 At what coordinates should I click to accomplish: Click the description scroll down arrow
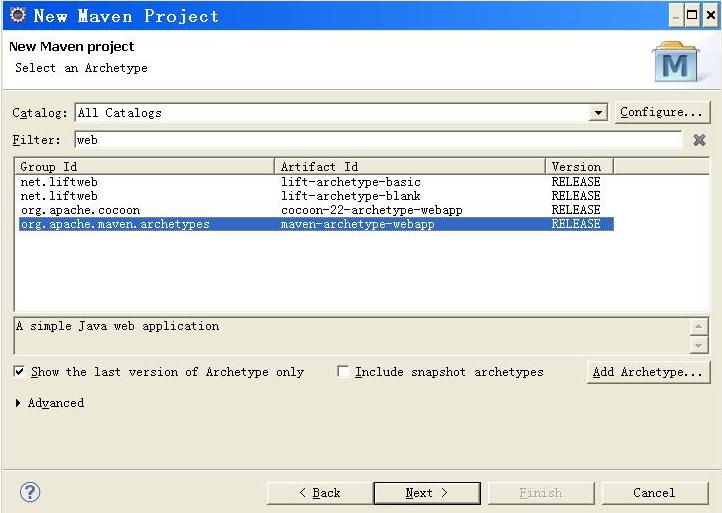(x=699, y=345)
